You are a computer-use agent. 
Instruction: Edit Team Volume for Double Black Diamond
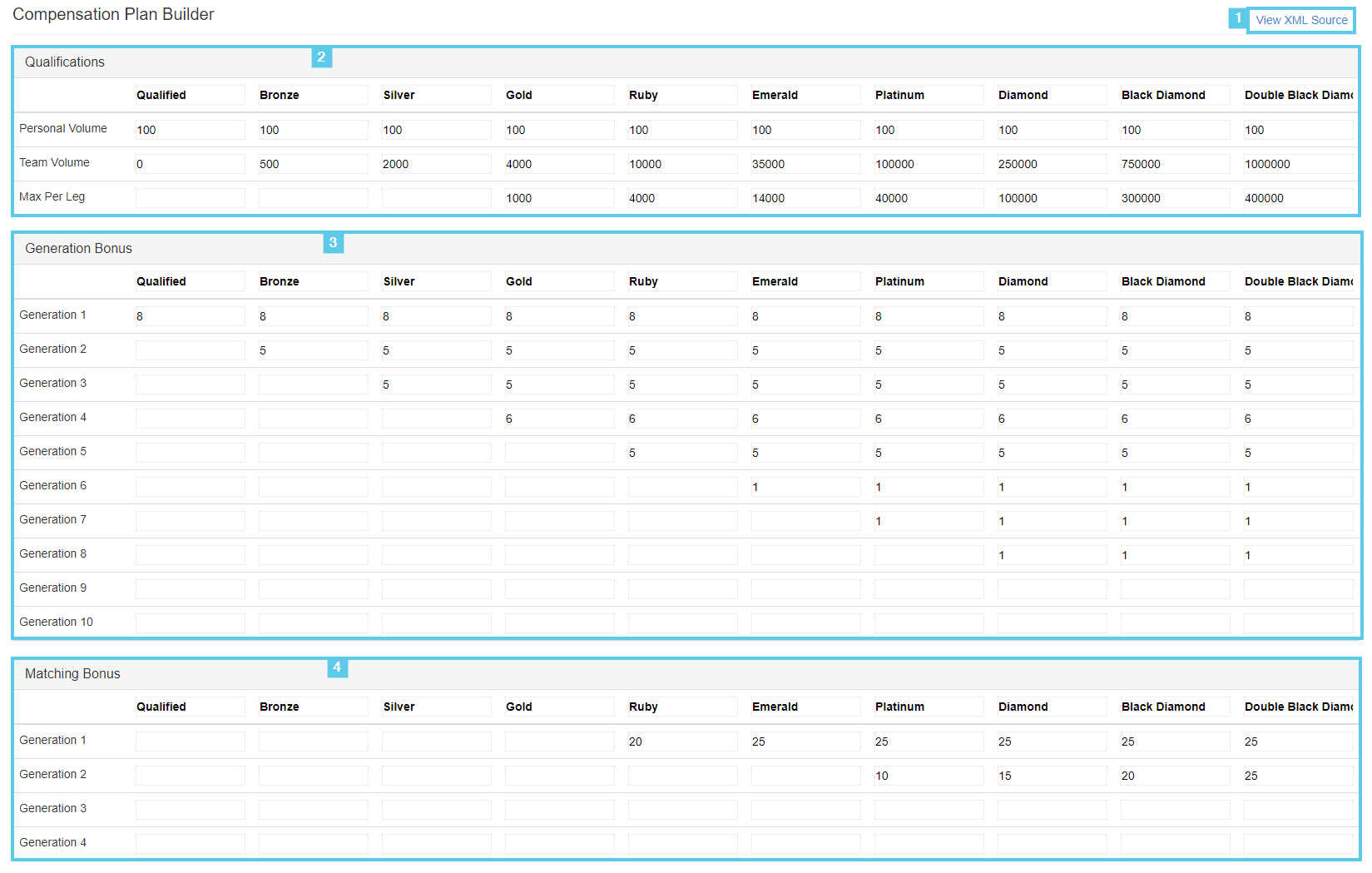click(x=1299, y=164)
